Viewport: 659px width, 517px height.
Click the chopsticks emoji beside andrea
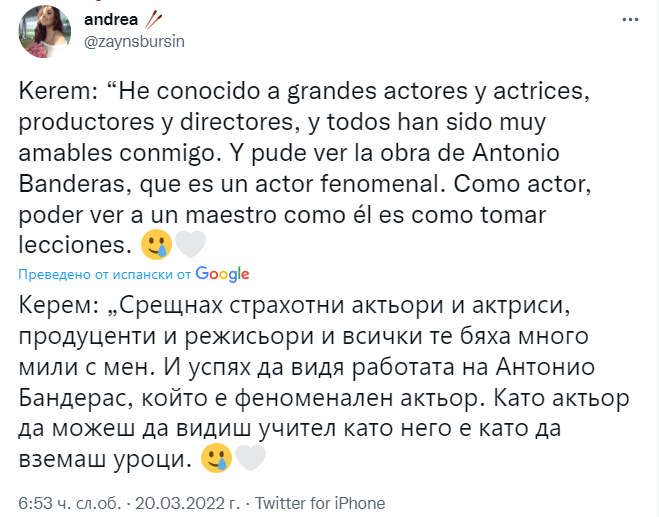[x=154, y=18]
